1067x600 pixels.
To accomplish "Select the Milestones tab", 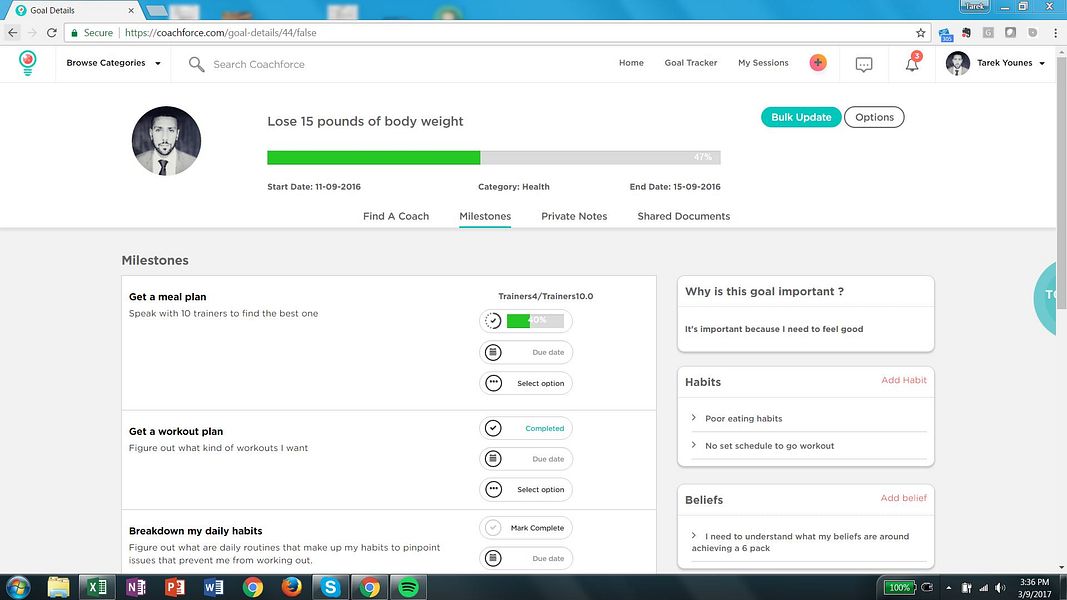I will [x=485, y=216].
